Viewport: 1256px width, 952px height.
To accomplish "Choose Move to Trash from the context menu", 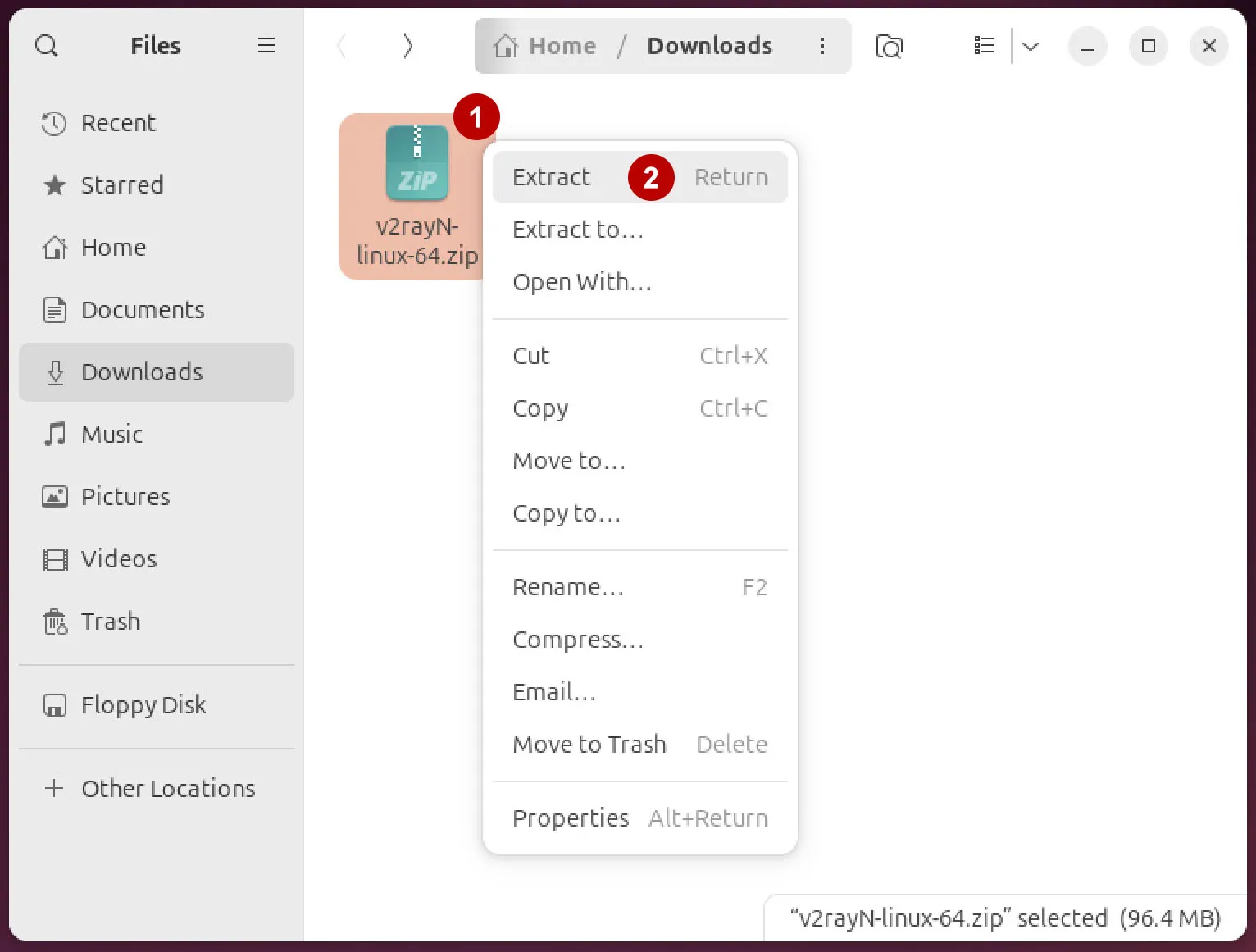I will pos(639,745).
